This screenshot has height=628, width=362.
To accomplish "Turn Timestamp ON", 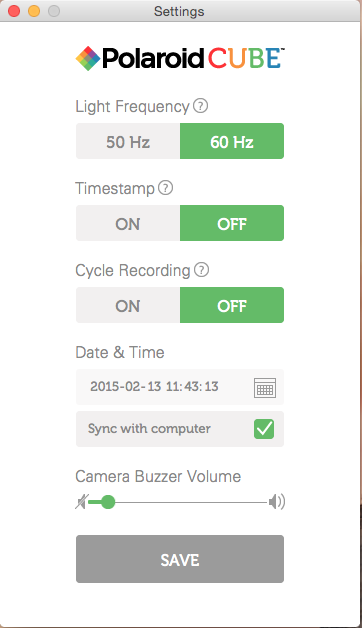I will pyautogui.click(x=128, y=223).
